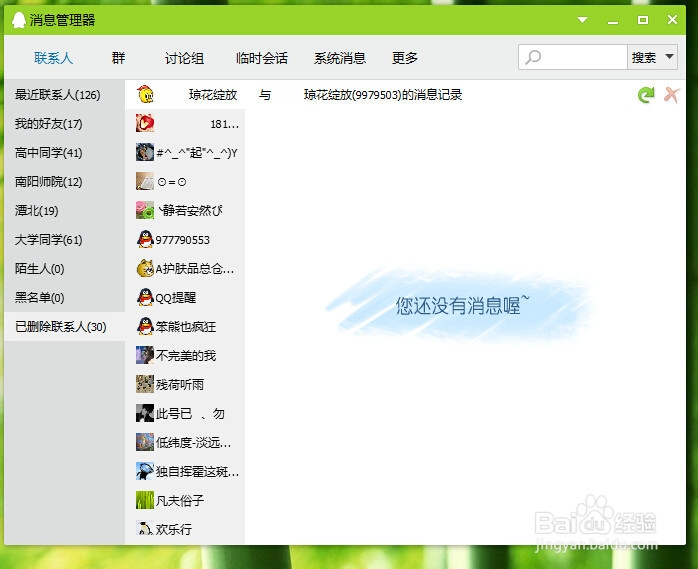Select contact 977790553
The image size is (698, 569).
[185, 240]
